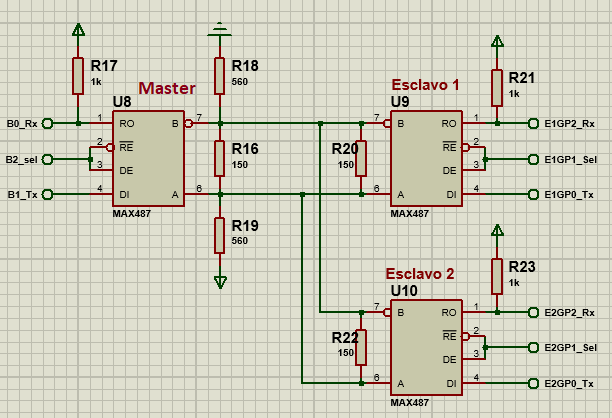Click the ground arrow below R19
The height and width of the screenshot is (418, 612).
220,282
